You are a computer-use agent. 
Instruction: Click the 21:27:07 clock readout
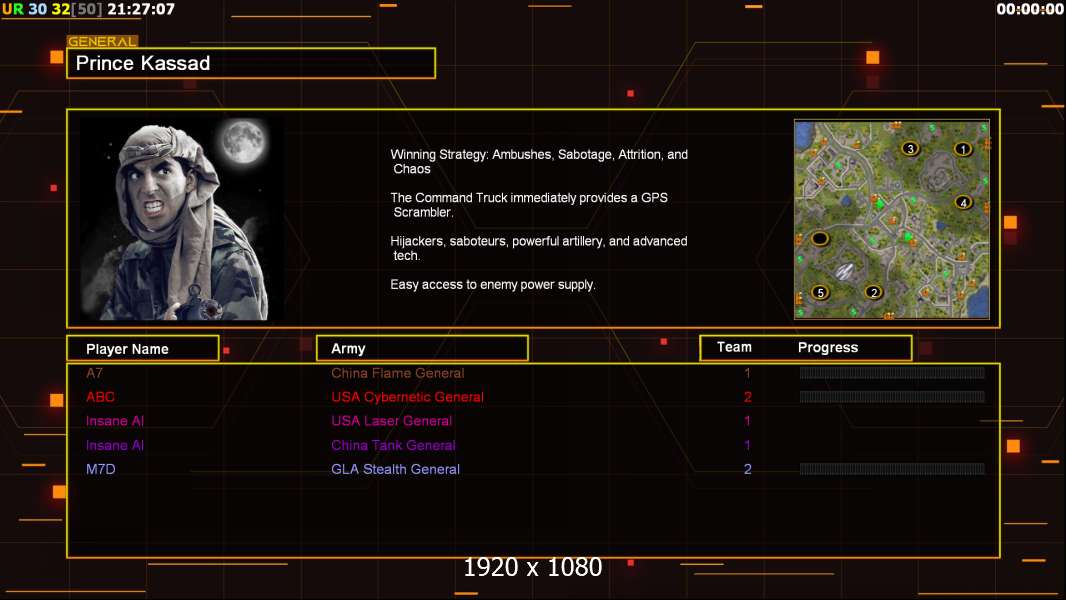pyautogui.click(x=141, y=9)
